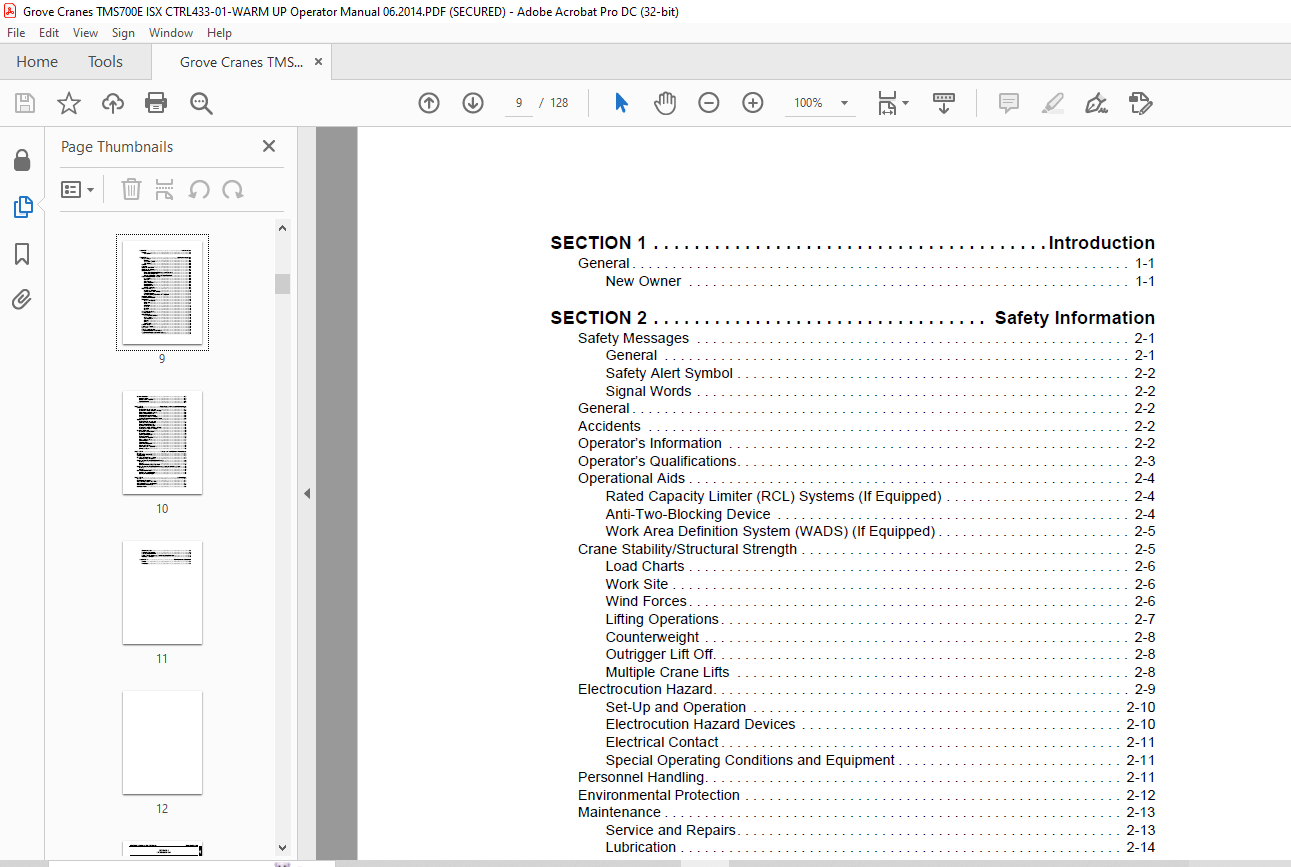Select the Hand pan tool
This screenshot has width=1291, height=867.
pyautogui.click(x=665, y=103)
